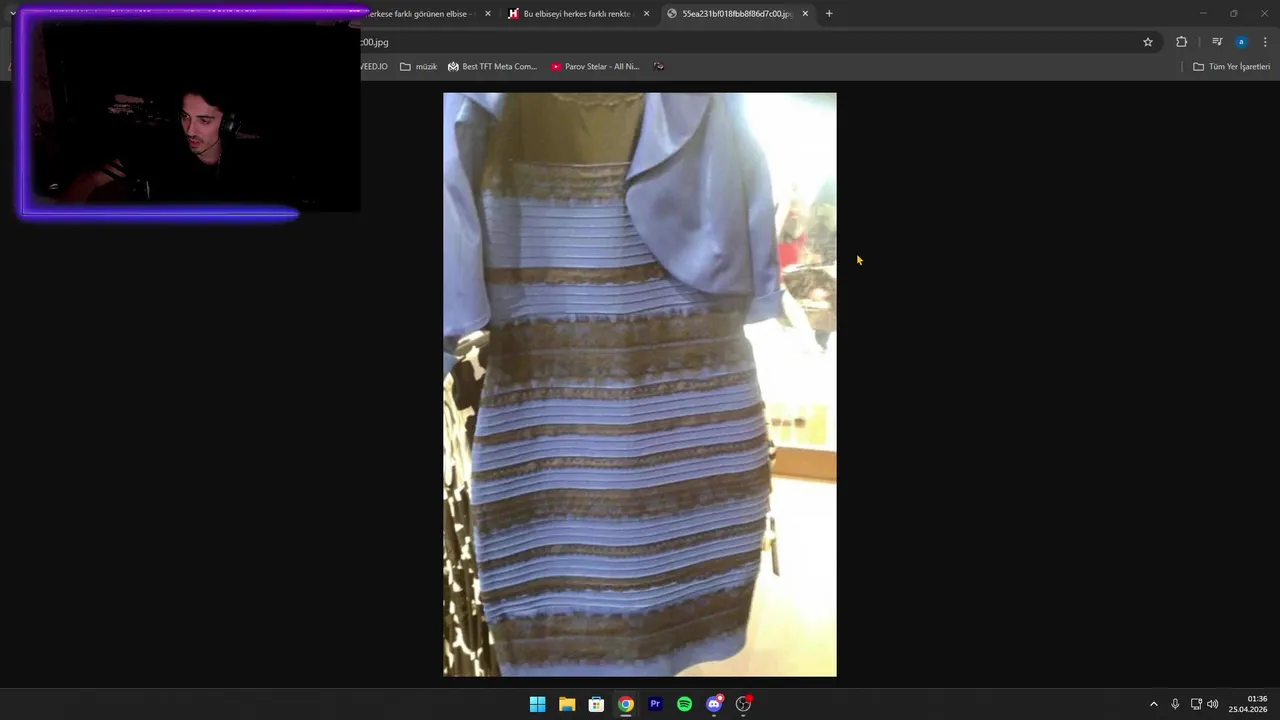Switch to 'Bu elbiseyi herkes farklı renkte' tab
The height and width of the screenshot is (720, 1280).
tap(576, 14)
